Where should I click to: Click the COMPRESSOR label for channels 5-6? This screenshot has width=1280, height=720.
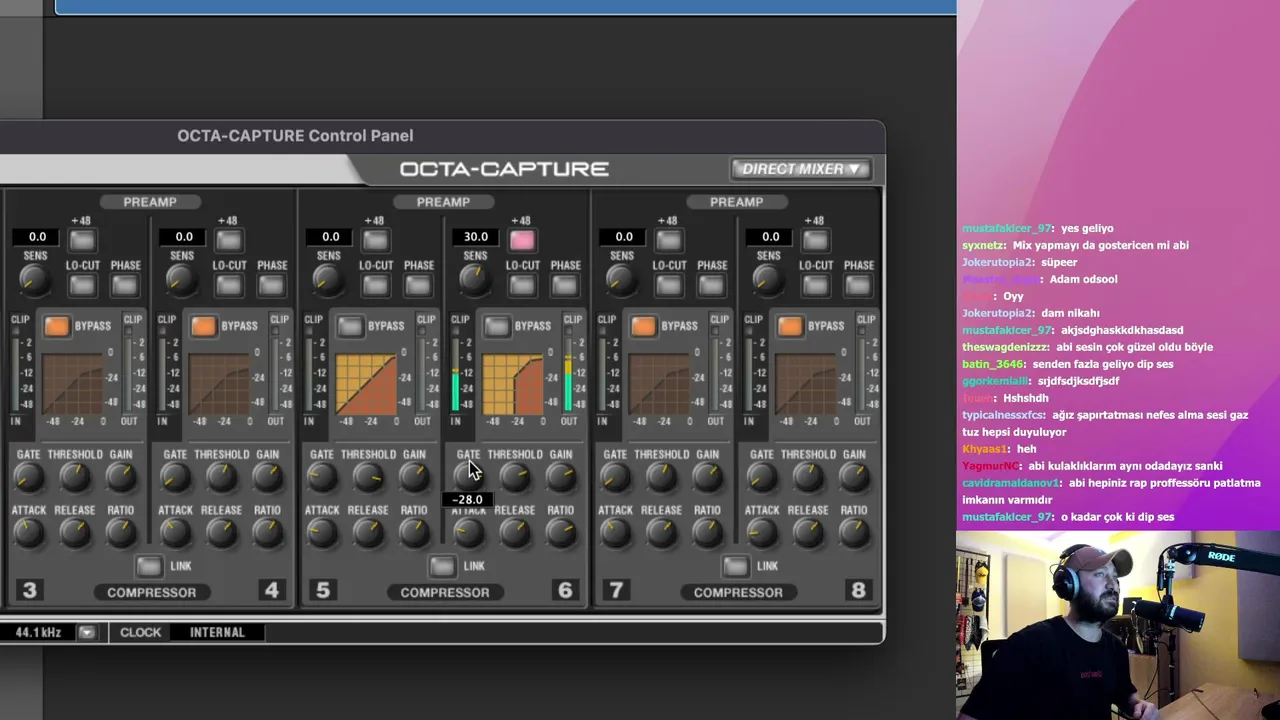tap(445, 592)
